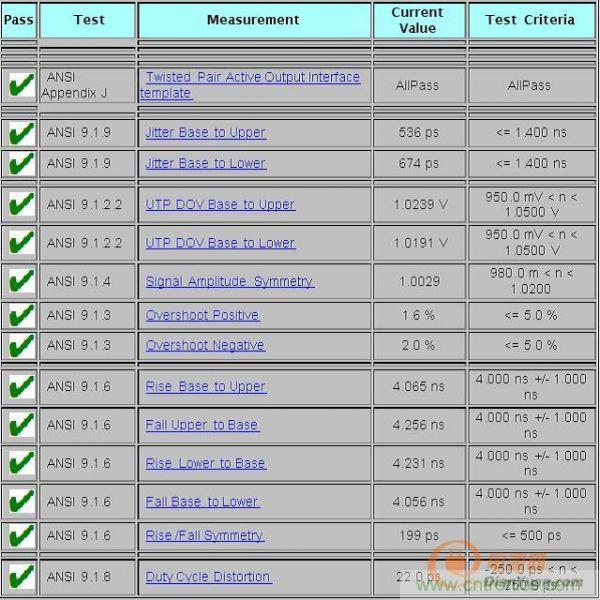Click the 1.0029 current value cell
Screen dimensions: 600x600
(417, 282)
